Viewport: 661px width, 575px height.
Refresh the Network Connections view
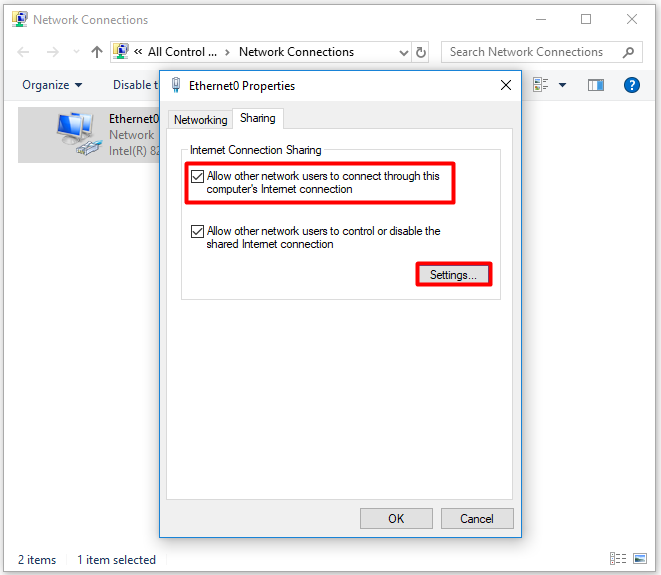pyautogui.click(x=421, y=53)
